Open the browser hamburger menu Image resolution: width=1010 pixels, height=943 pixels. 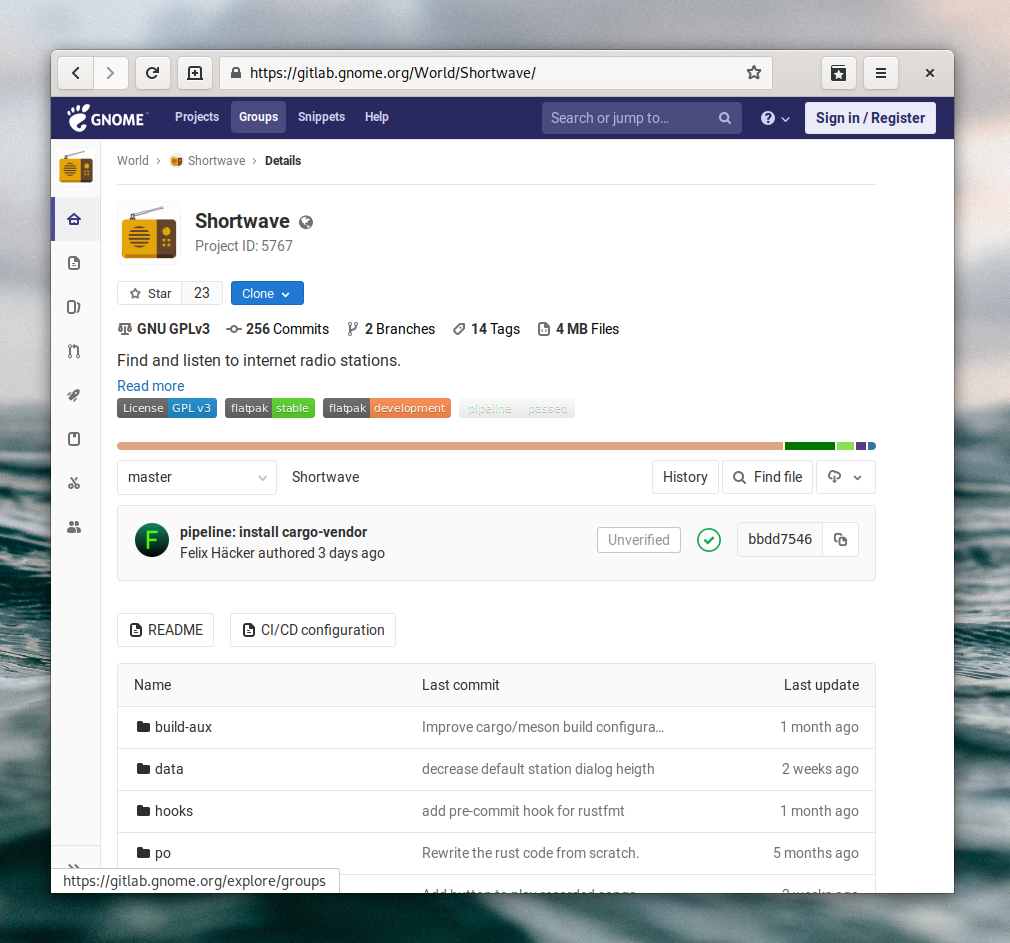[x=881, y=73]
